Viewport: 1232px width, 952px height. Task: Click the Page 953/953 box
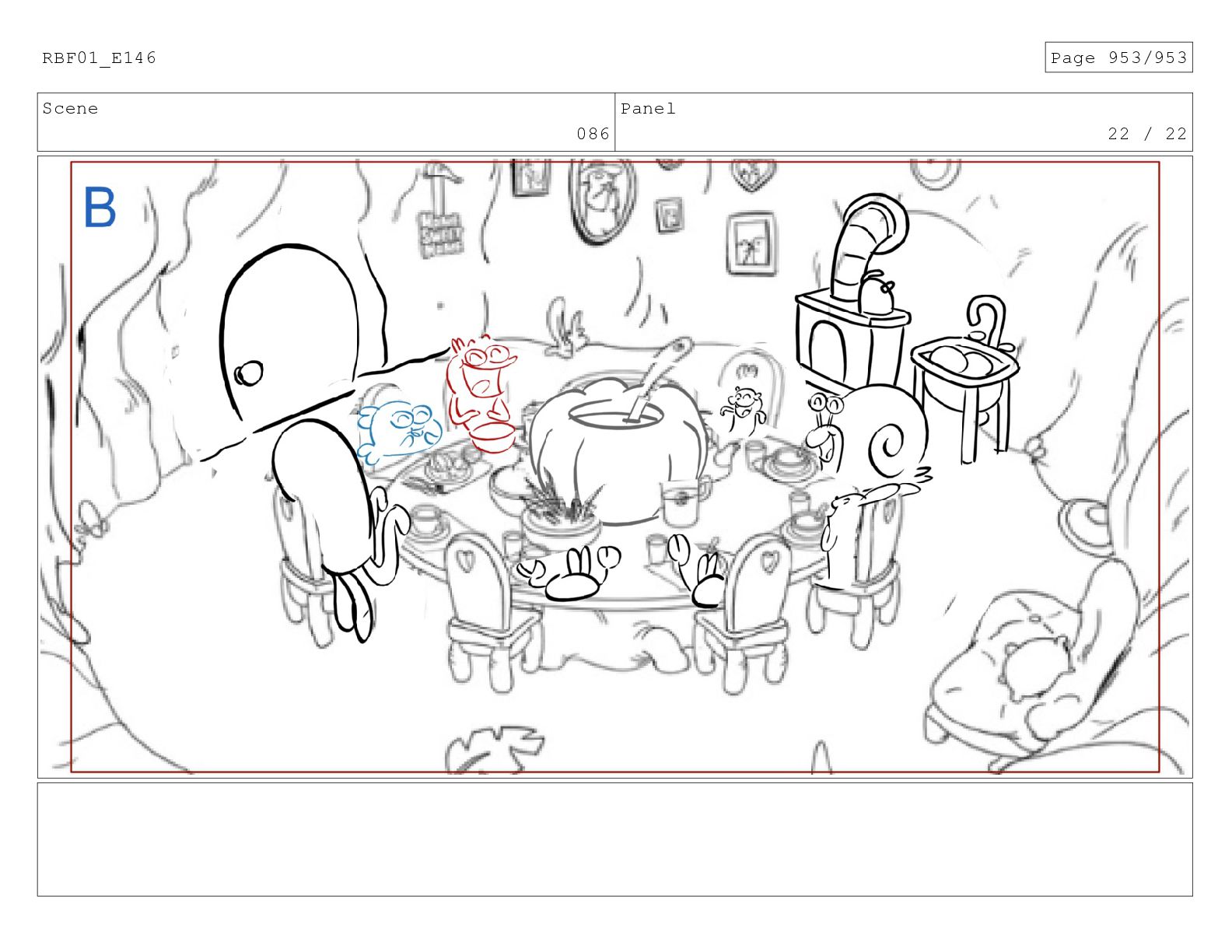tap(1118, 58)
